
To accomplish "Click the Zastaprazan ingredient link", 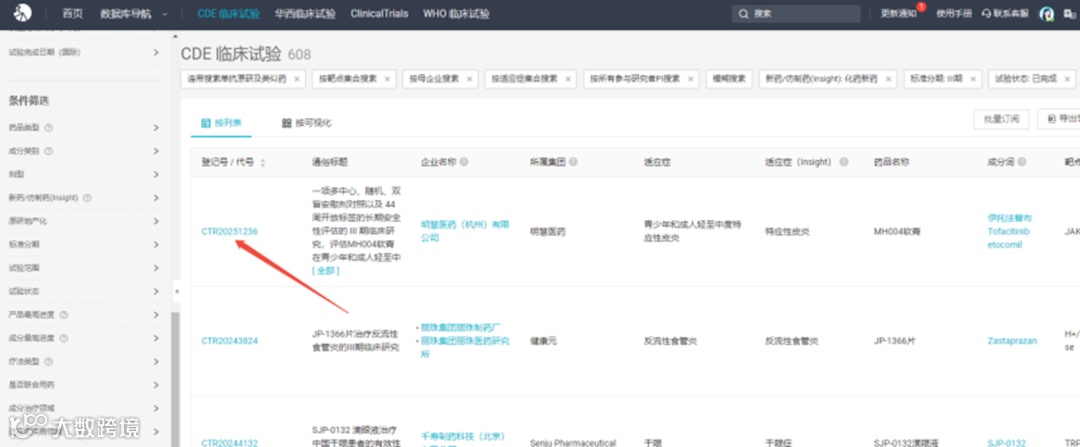I will pos(1012,341).
